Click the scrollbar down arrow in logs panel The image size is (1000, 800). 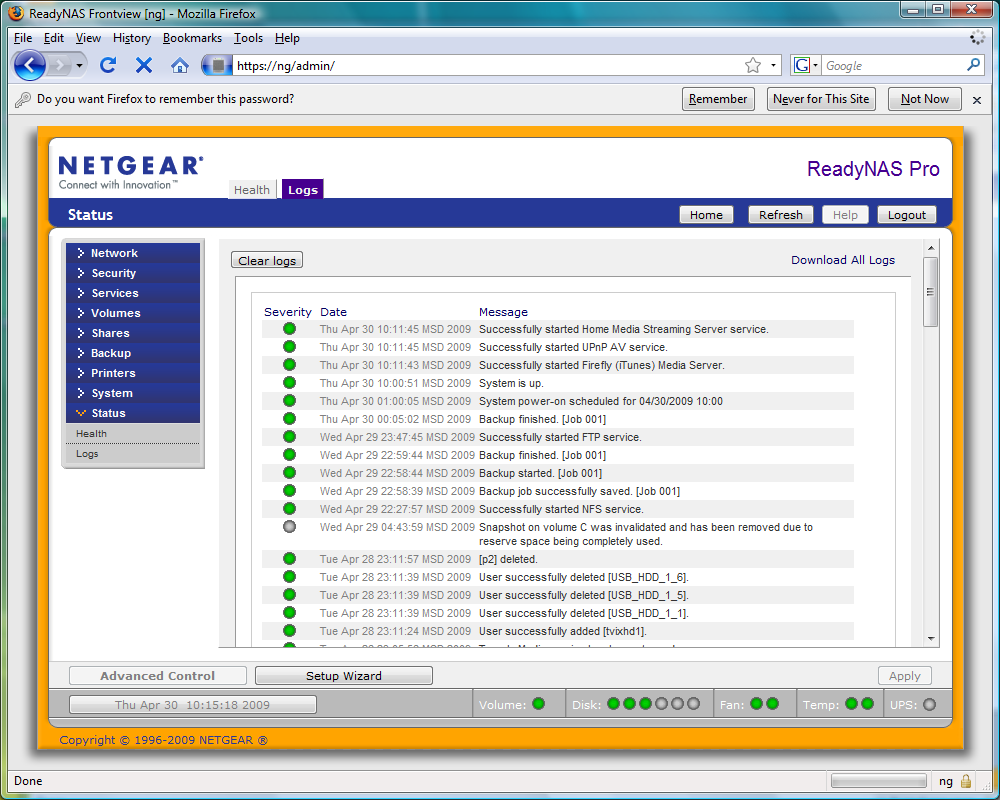(x=931, y=639)
